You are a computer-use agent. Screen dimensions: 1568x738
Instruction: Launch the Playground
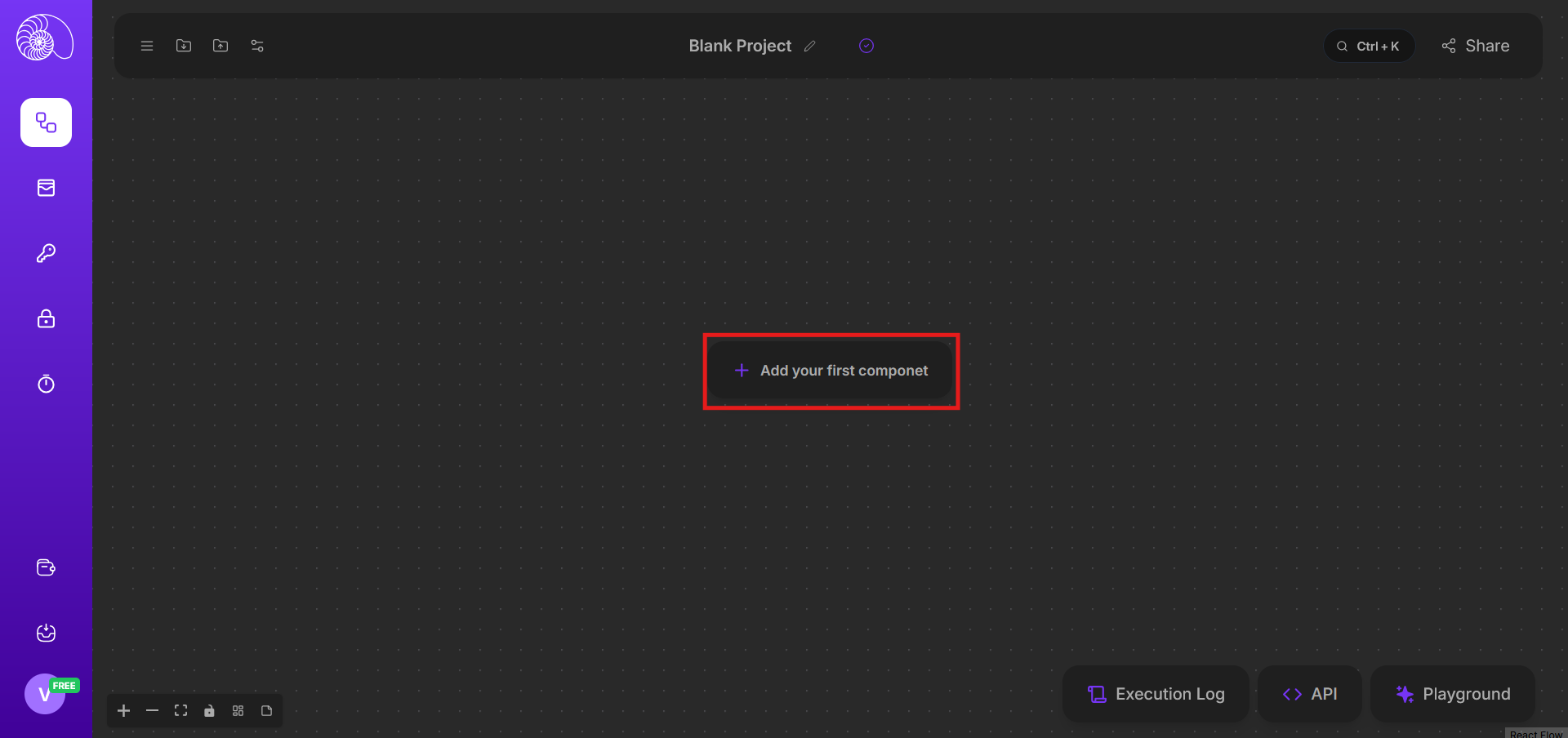(1453, 694)
